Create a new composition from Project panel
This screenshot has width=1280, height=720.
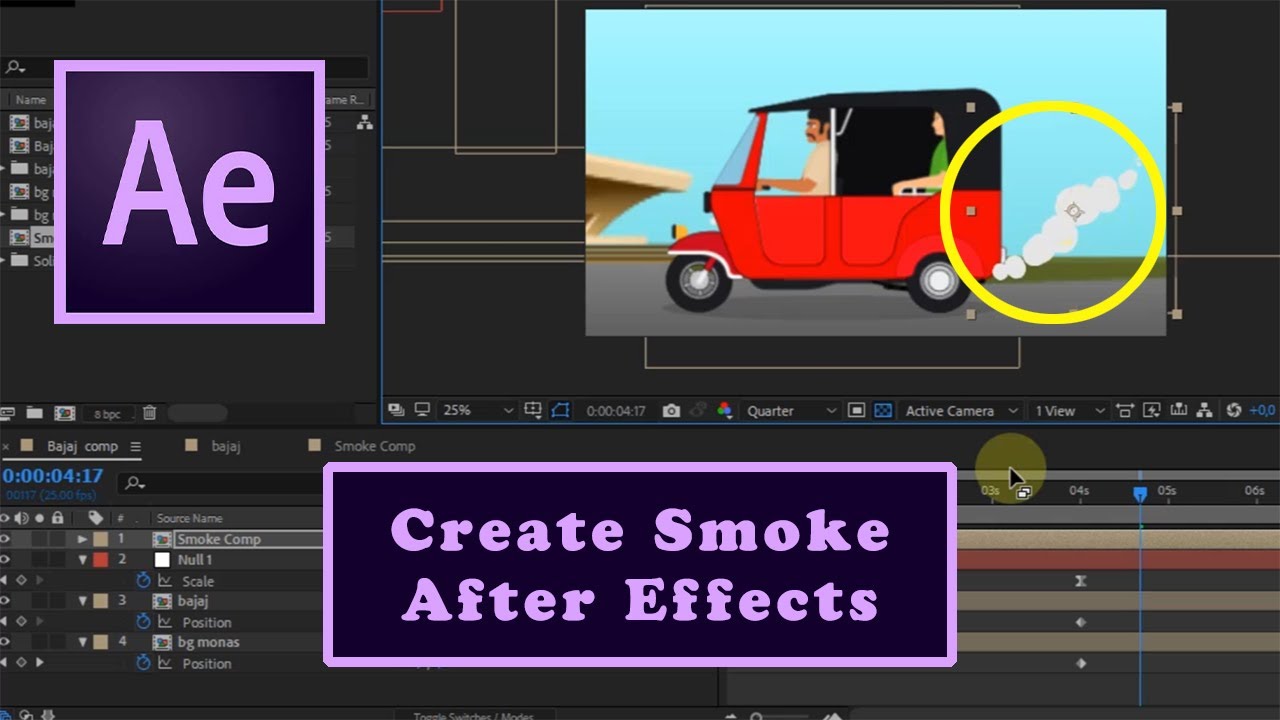coord(64,412)
